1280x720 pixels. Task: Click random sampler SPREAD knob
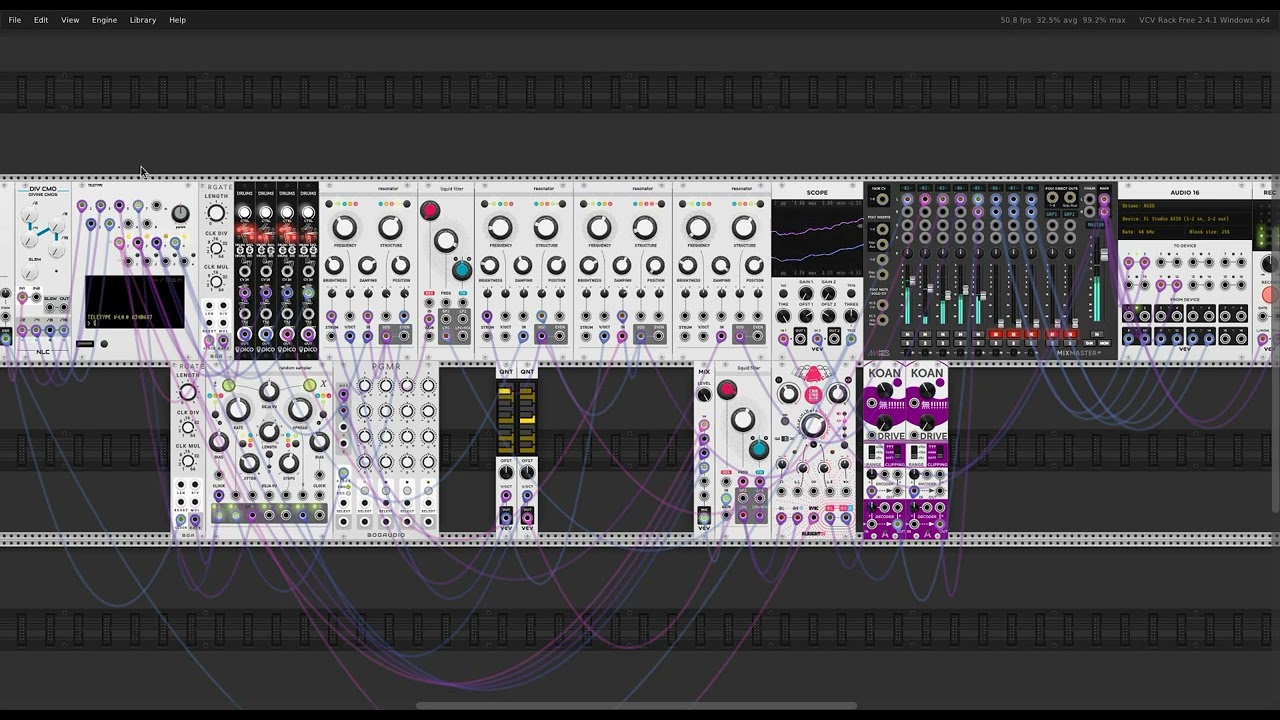click(x=299, y=409)
